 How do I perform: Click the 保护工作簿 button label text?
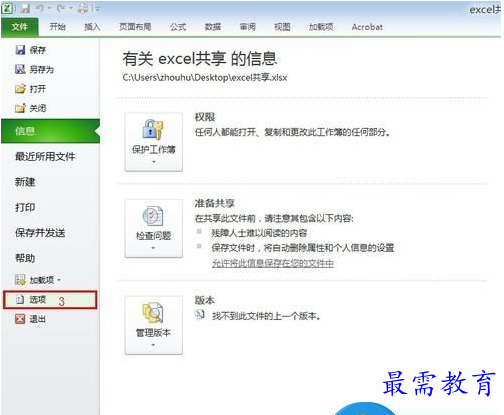pyautogui.click(x=154, y=150)
